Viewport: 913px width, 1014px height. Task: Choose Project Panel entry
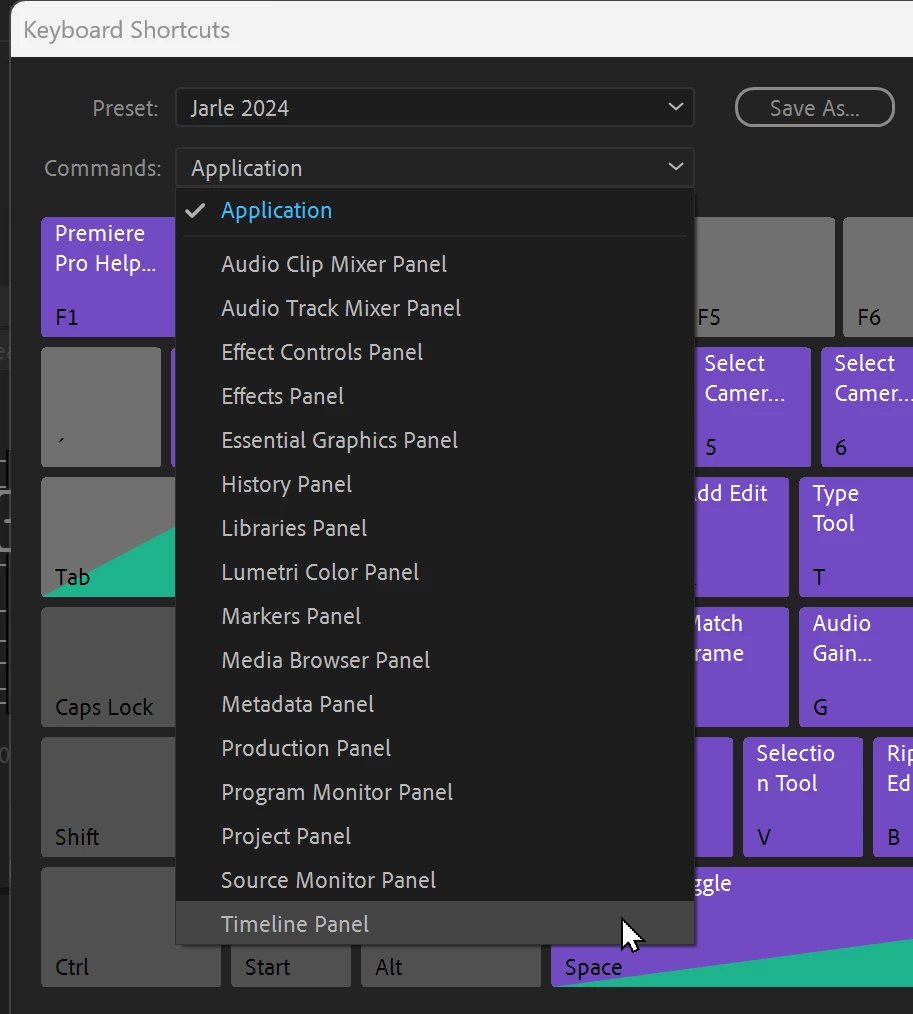(x=435, y=836)
